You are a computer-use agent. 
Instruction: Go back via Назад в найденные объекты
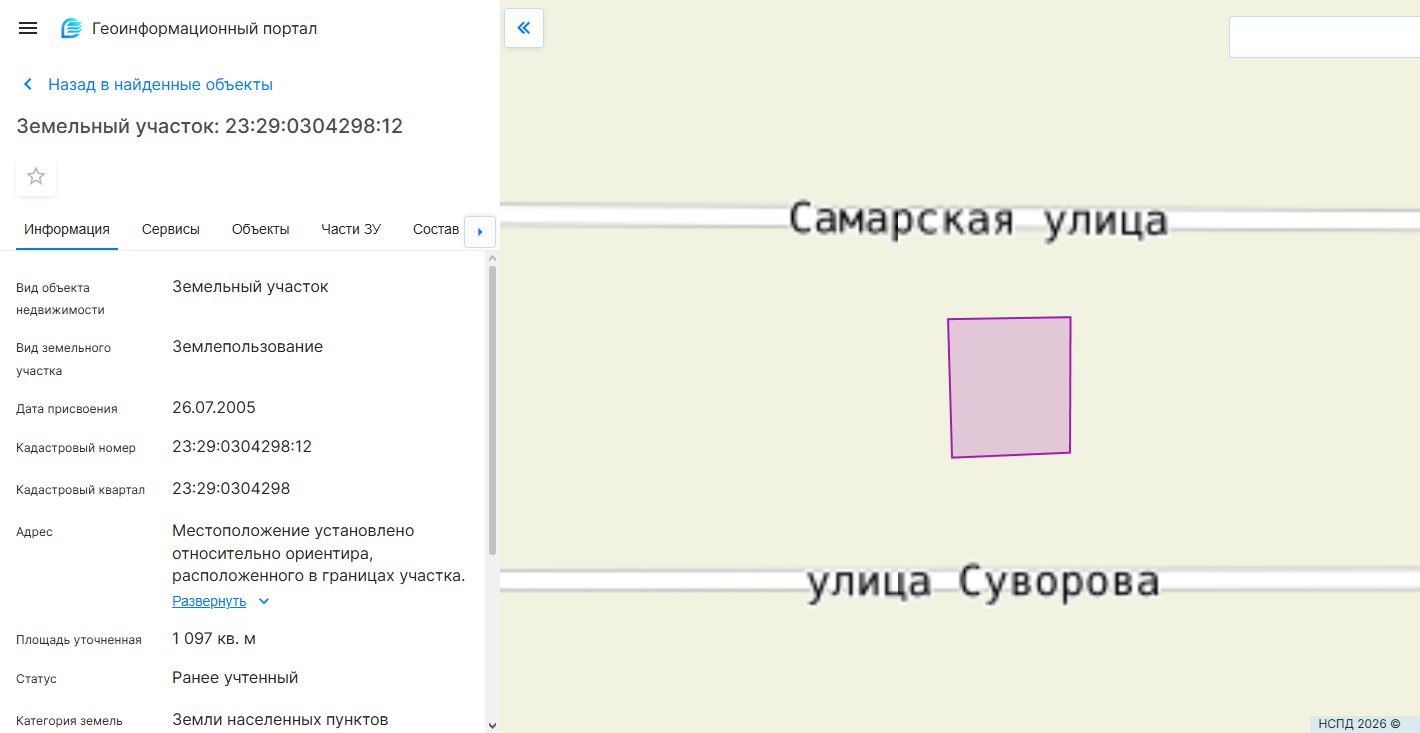click(x=160, y=85)
